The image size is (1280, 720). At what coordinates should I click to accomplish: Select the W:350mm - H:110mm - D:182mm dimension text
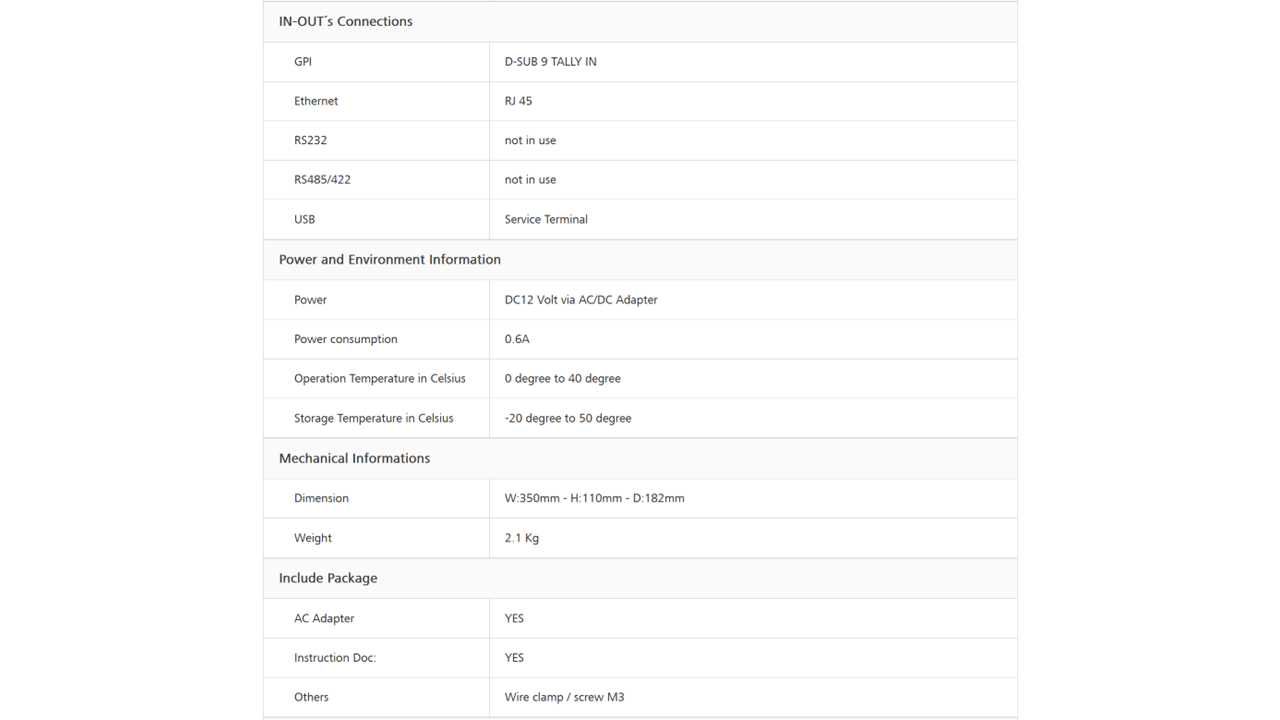point(594,498)
